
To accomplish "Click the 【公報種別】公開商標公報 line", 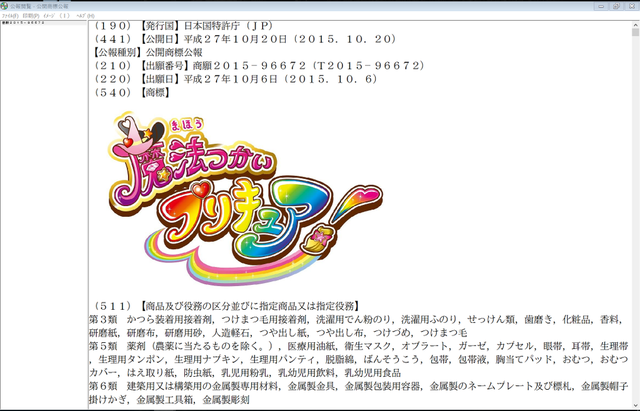I will 148,52.
